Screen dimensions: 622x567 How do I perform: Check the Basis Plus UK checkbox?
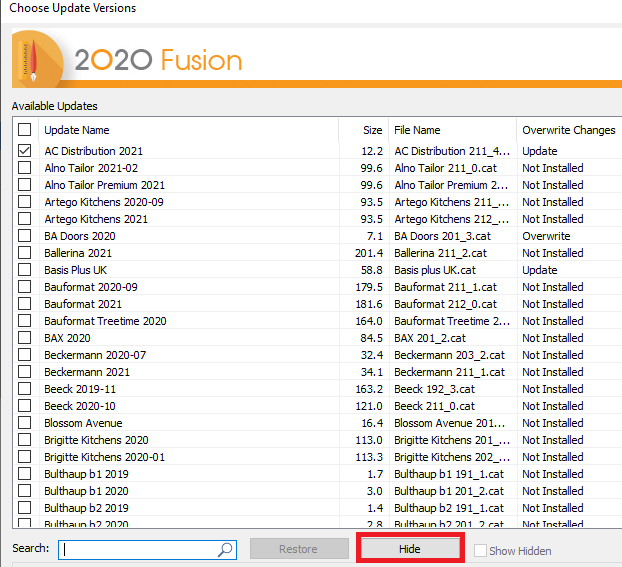tap(25, 270)
